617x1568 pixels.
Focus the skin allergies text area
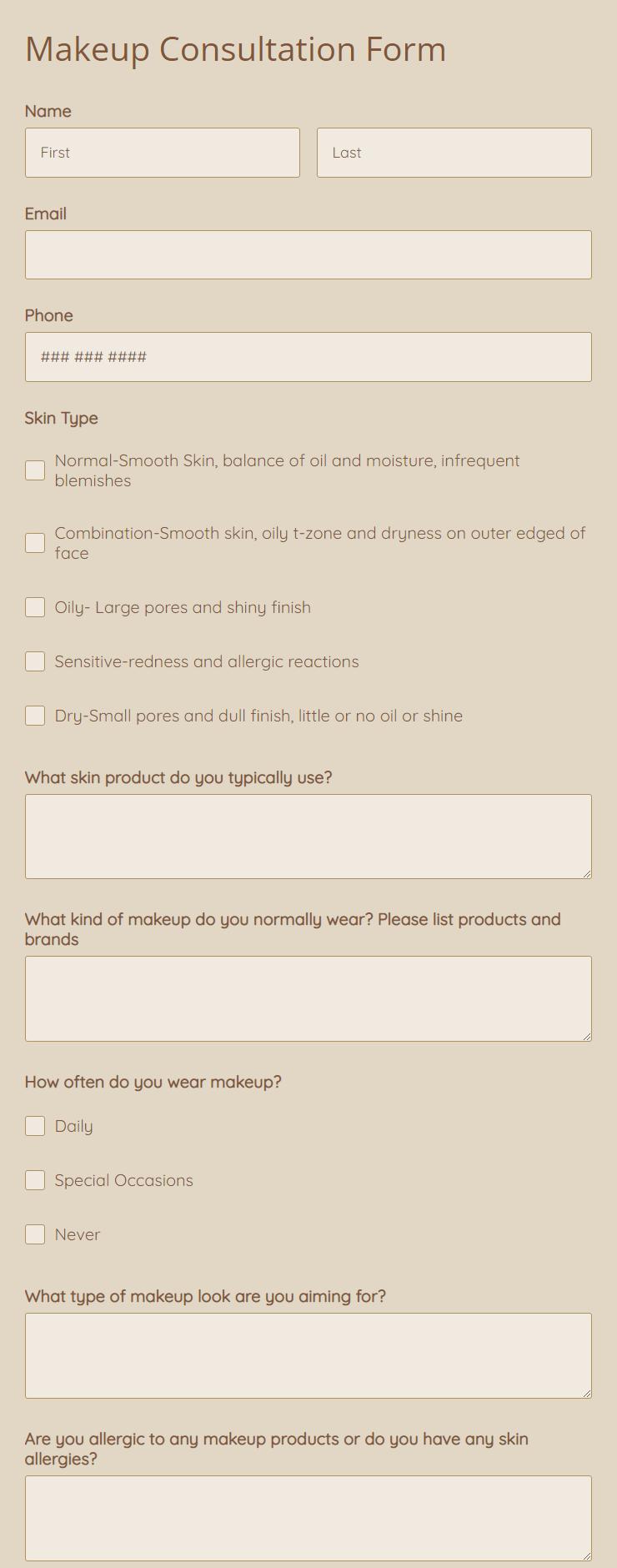[308, 1518]
